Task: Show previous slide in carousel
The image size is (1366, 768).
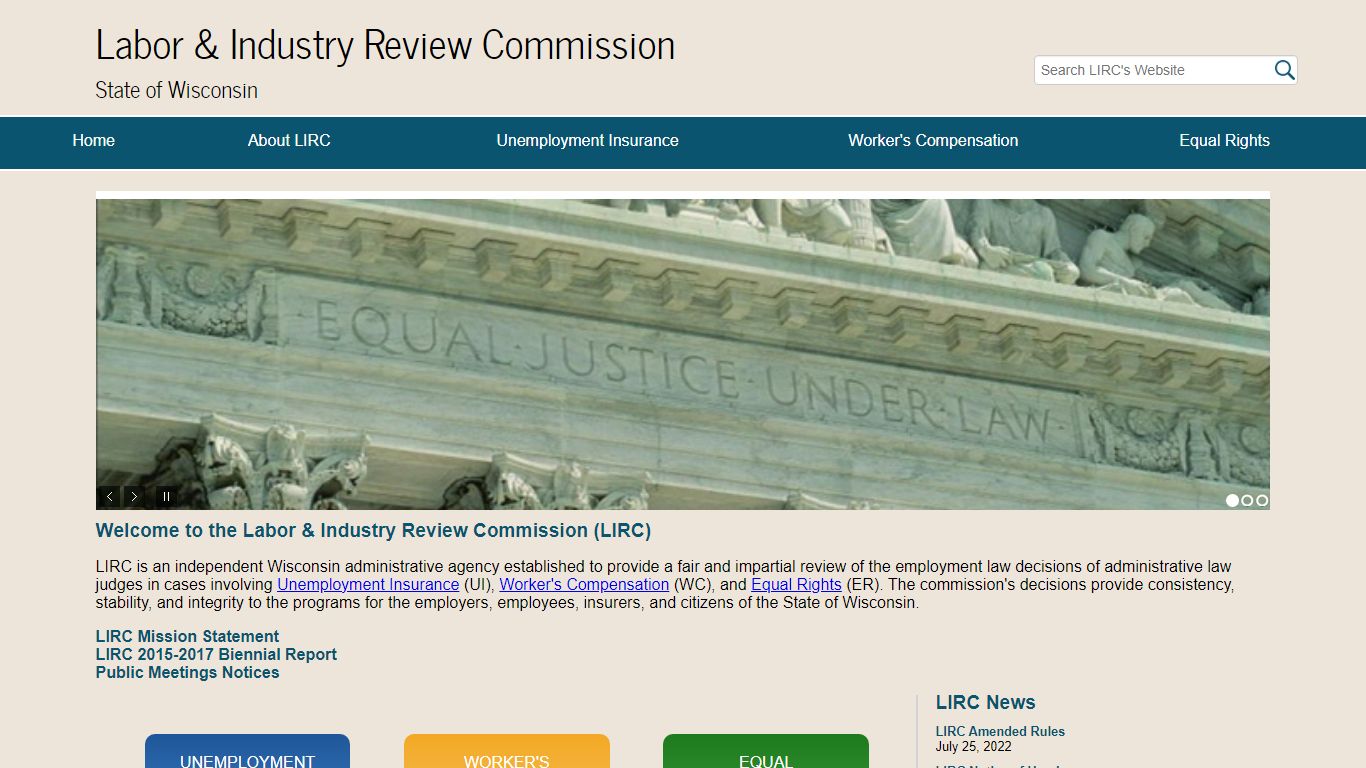Action: click(x=110, y=496)
